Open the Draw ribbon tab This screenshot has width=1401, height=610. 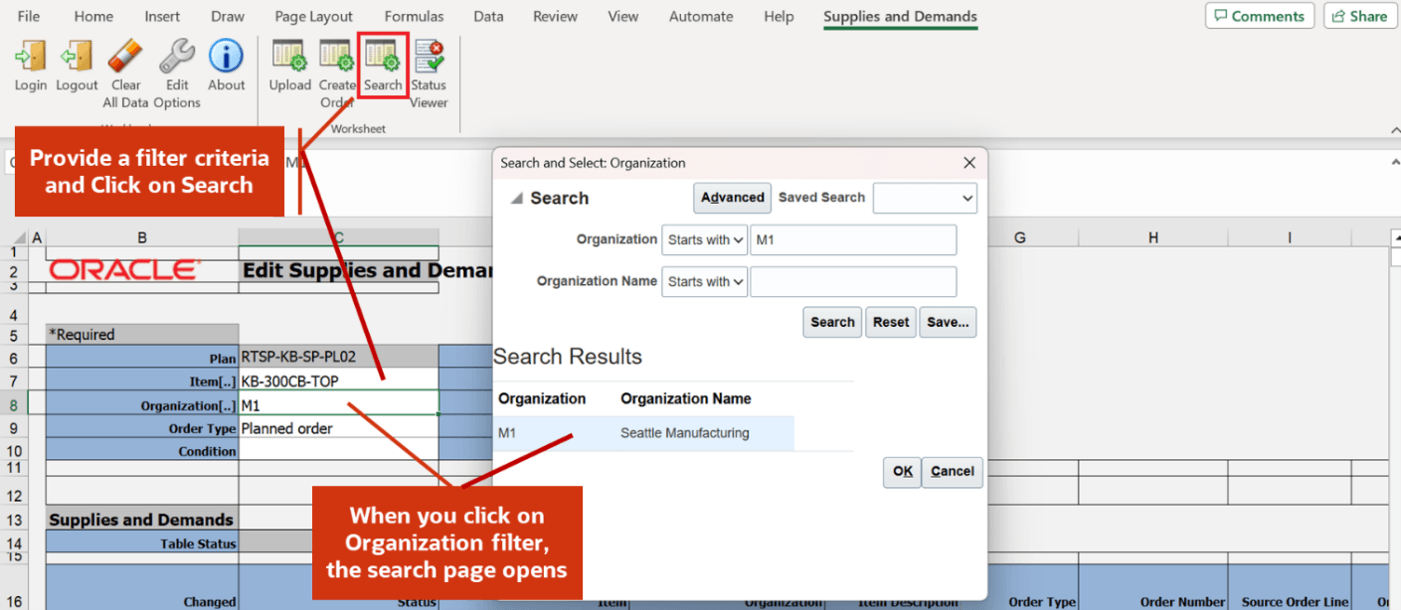coord(227,16)
